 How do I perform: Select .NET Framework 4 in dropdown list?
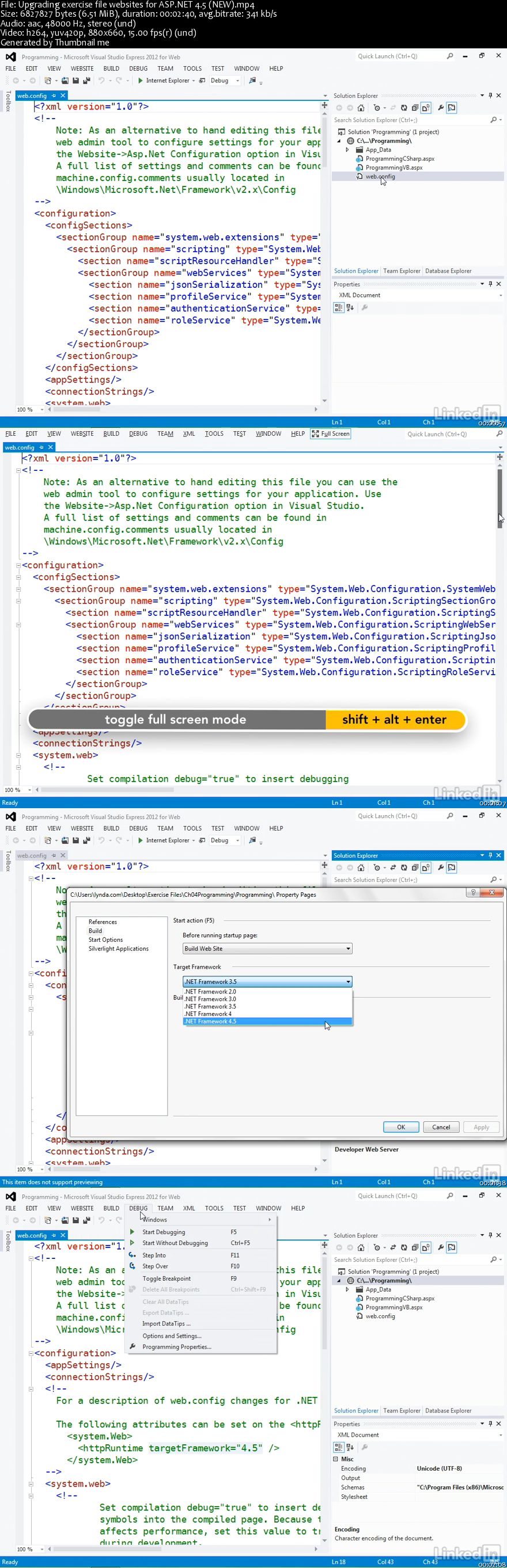[x=267, y=1014]
